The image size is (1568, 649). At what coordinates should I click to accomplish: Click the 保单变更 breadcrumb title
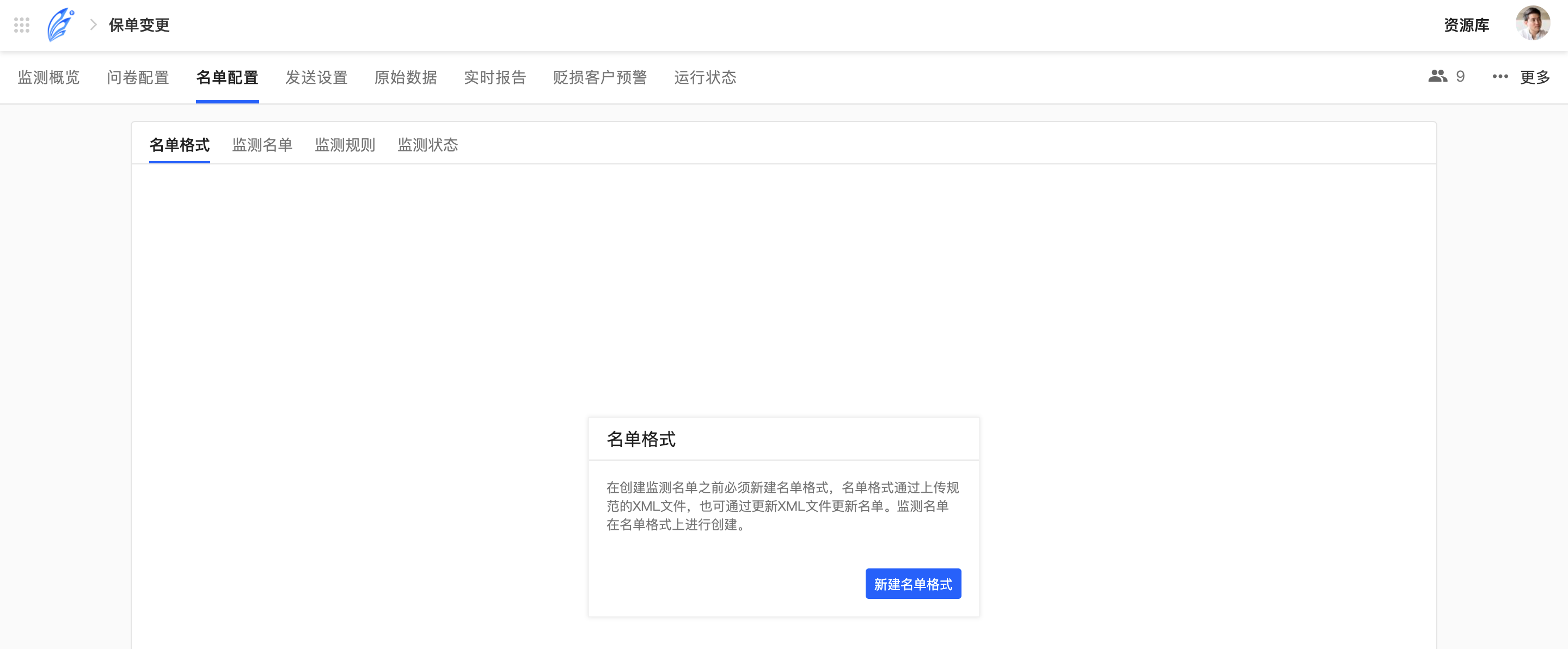(139, 25)
